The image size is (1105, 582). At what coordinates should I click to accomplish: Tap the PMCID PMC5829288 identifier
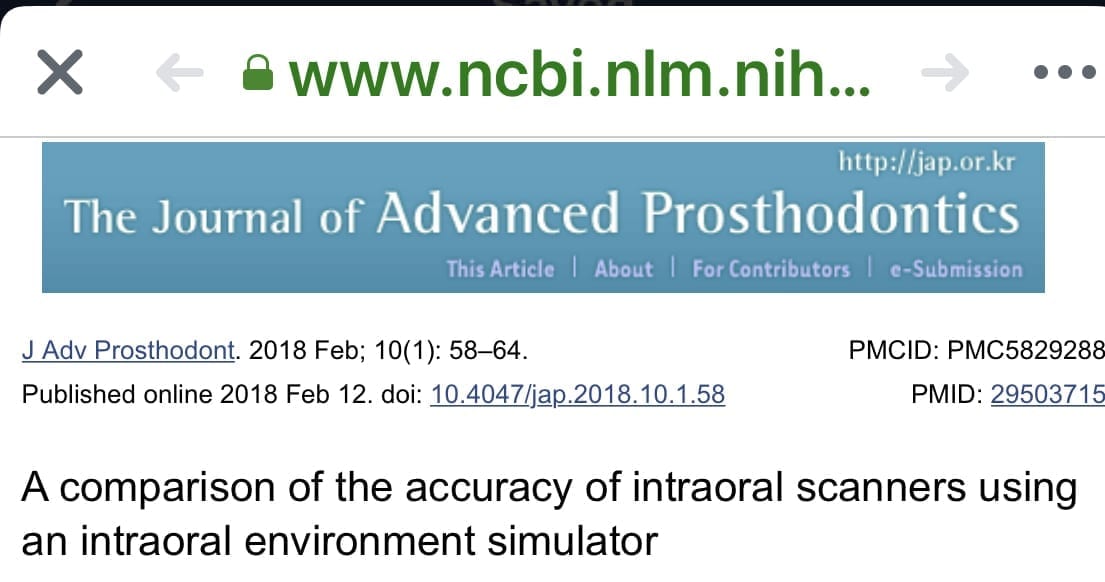(x=976, y=351)
